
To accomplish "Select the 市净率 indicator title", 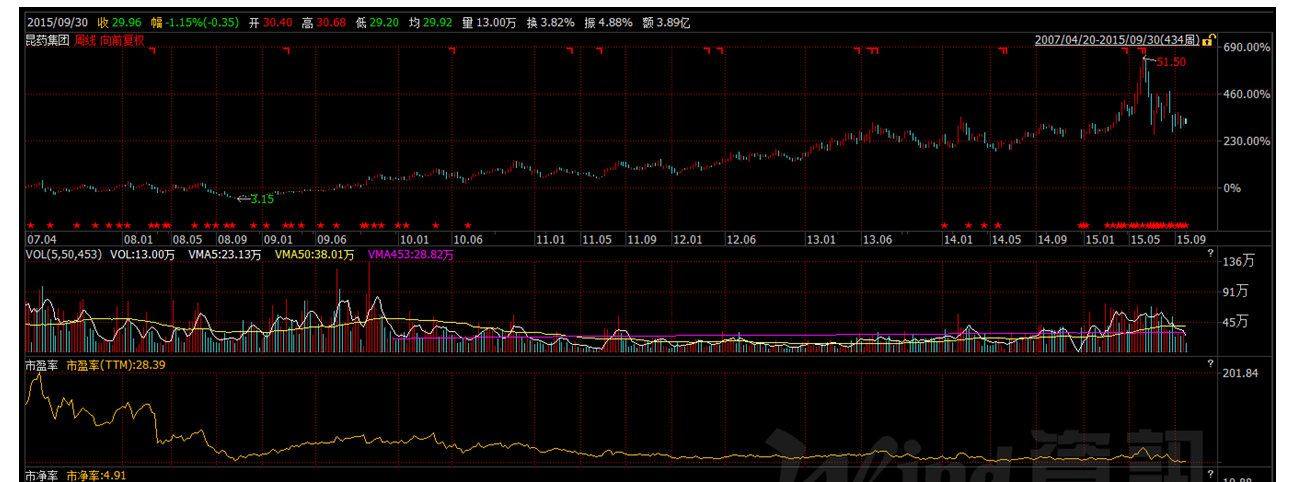I will click(43, 476).
